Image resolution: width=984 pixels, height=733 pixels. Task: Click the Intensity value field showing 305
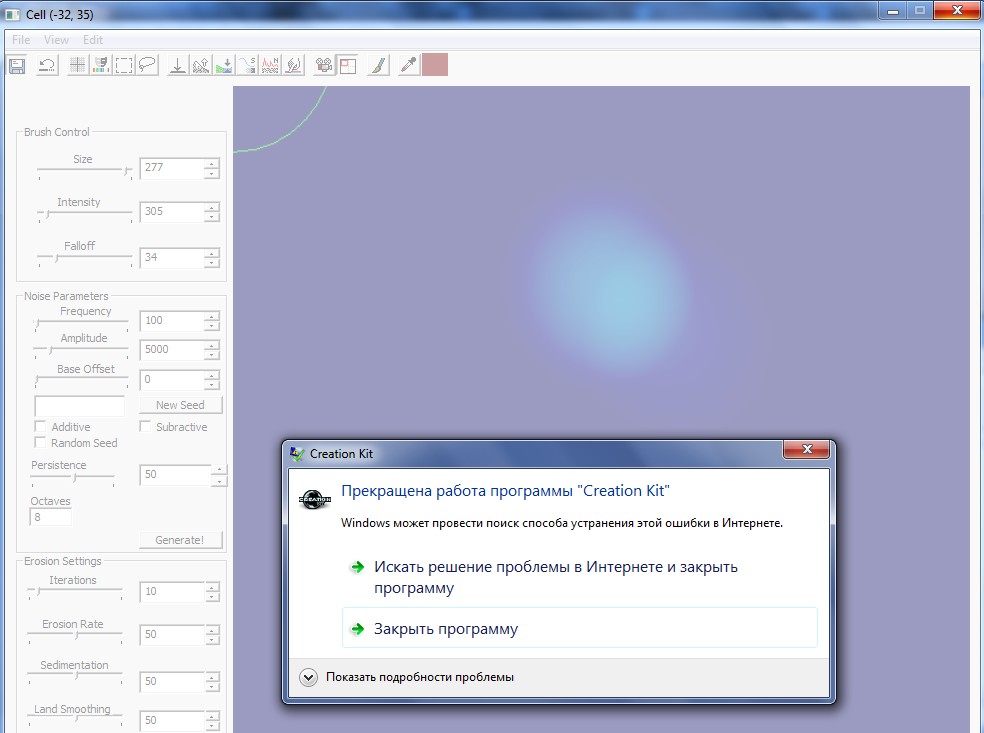coord(171,211)
